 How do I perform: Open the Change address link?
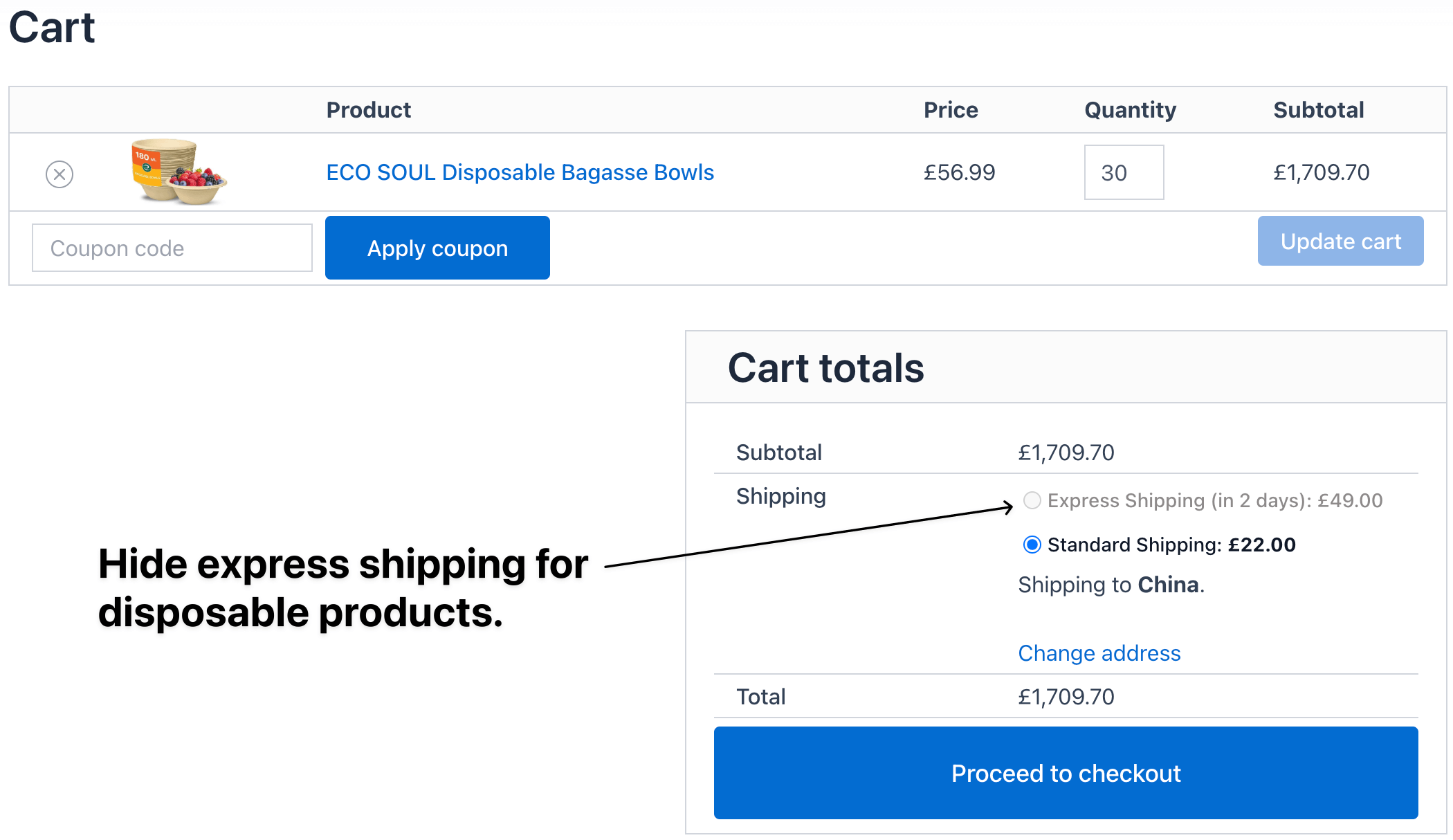pyautogui.click(x=1099, y=653)
